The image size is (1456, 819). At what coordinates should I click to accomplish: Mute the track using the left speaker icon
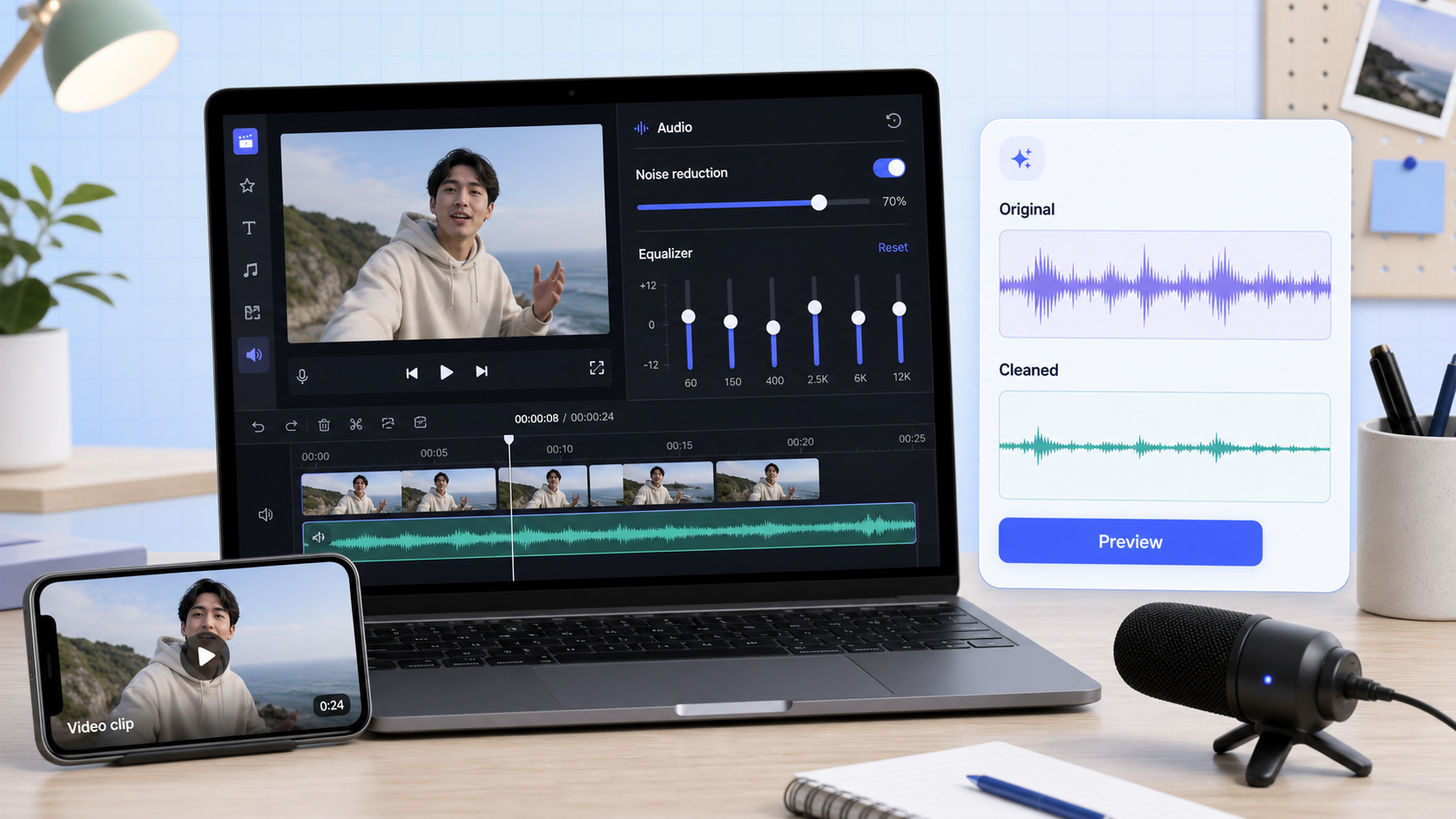[266, 515]
